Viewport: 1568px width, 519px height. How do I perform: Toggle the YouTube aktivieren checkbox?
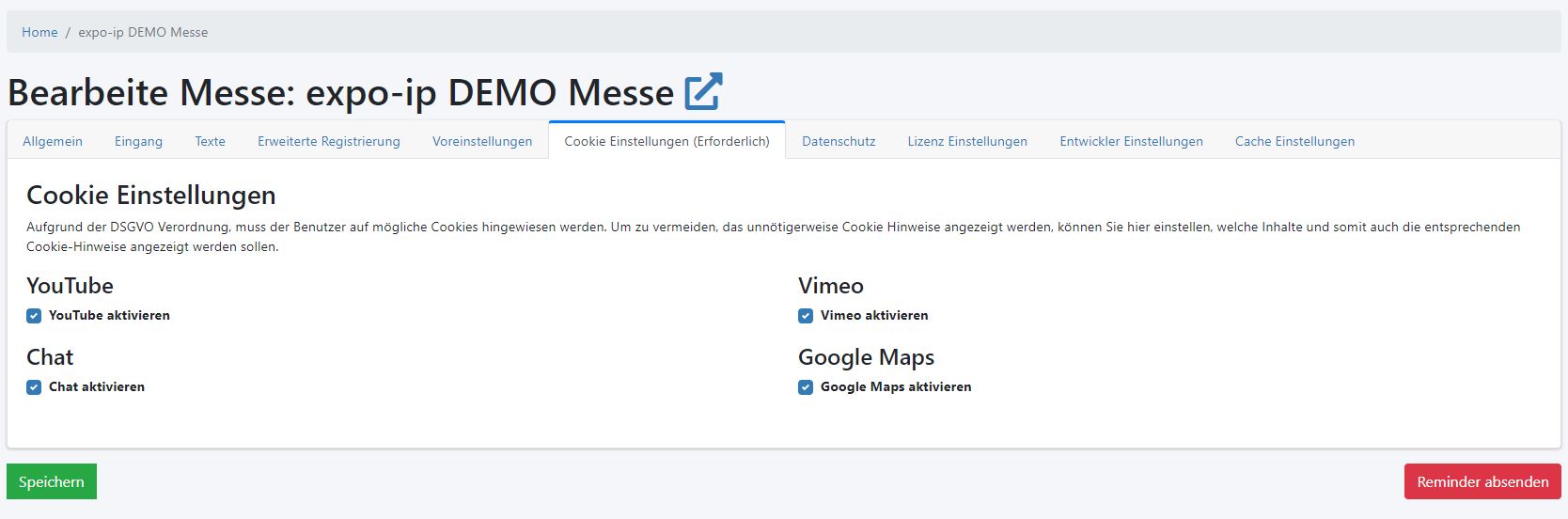[x=34, y=316]
